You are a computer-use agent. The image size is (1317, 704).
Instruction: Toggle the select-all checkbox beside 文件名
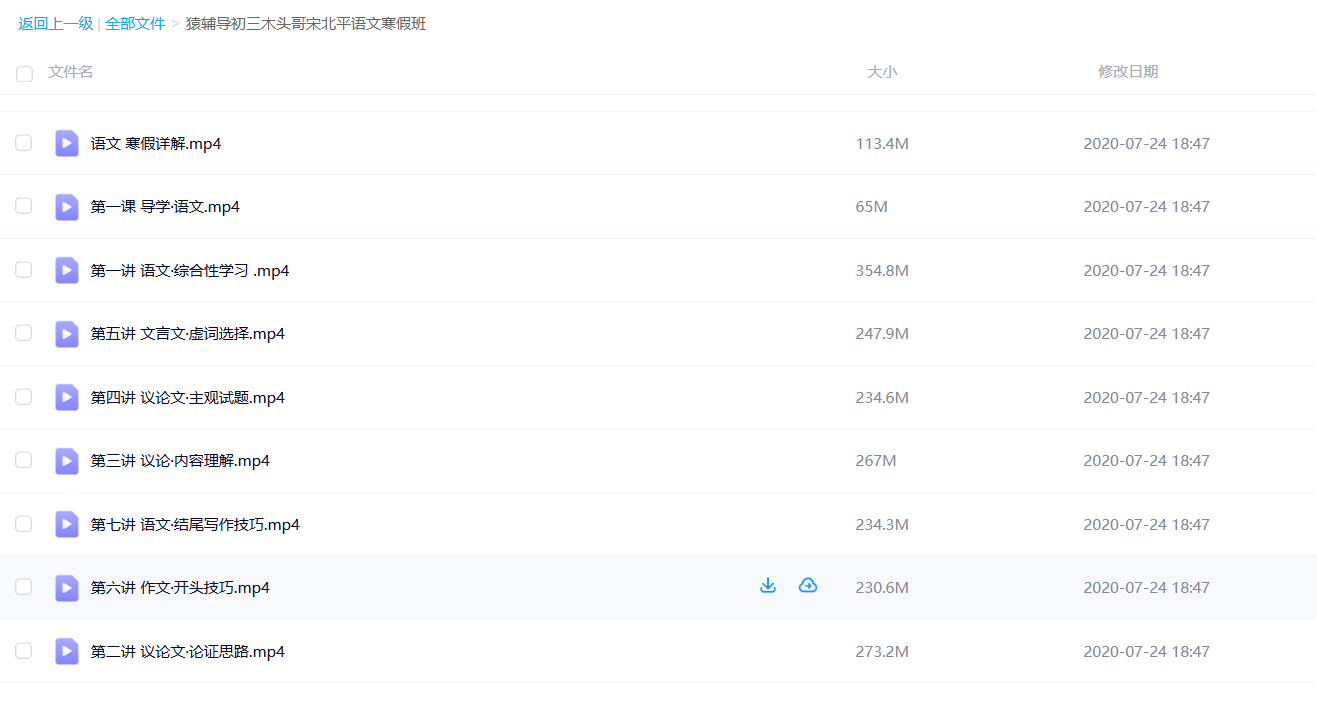tap(24, 73)
